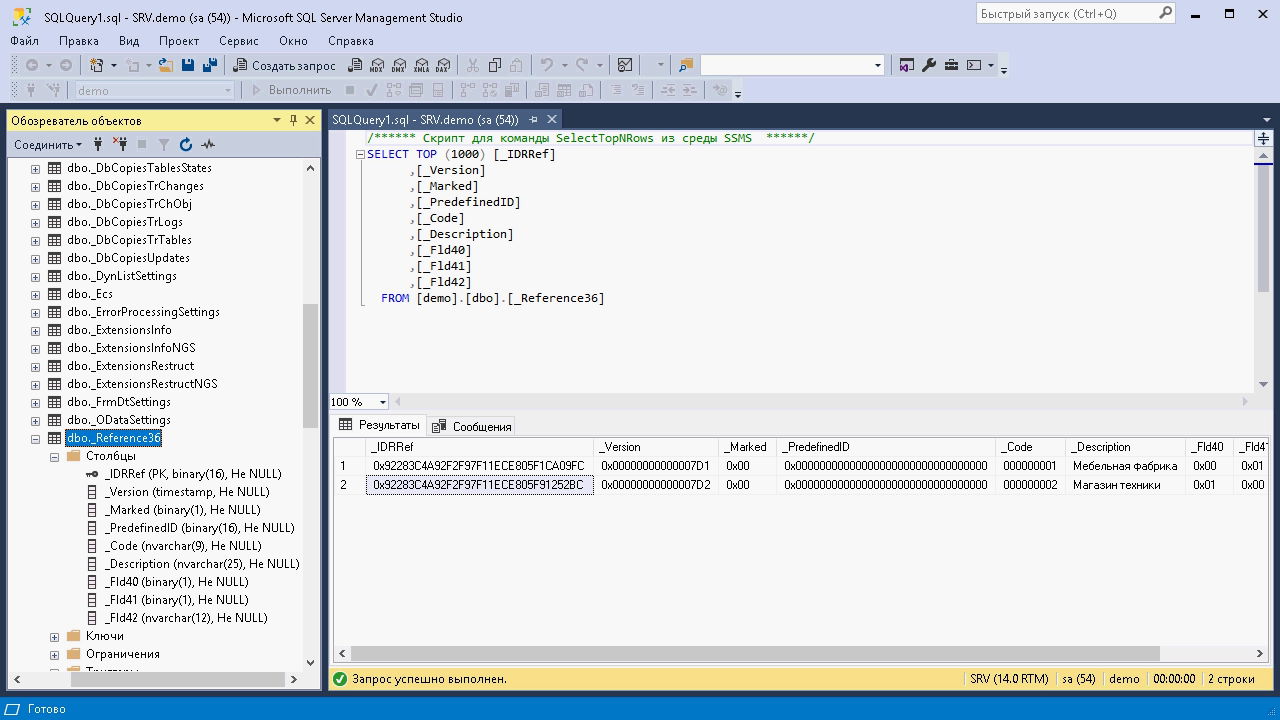Viewport: 1280px width, 720px height.
Task: Save the current query with disk icon
Action: (x=187, y=65)
